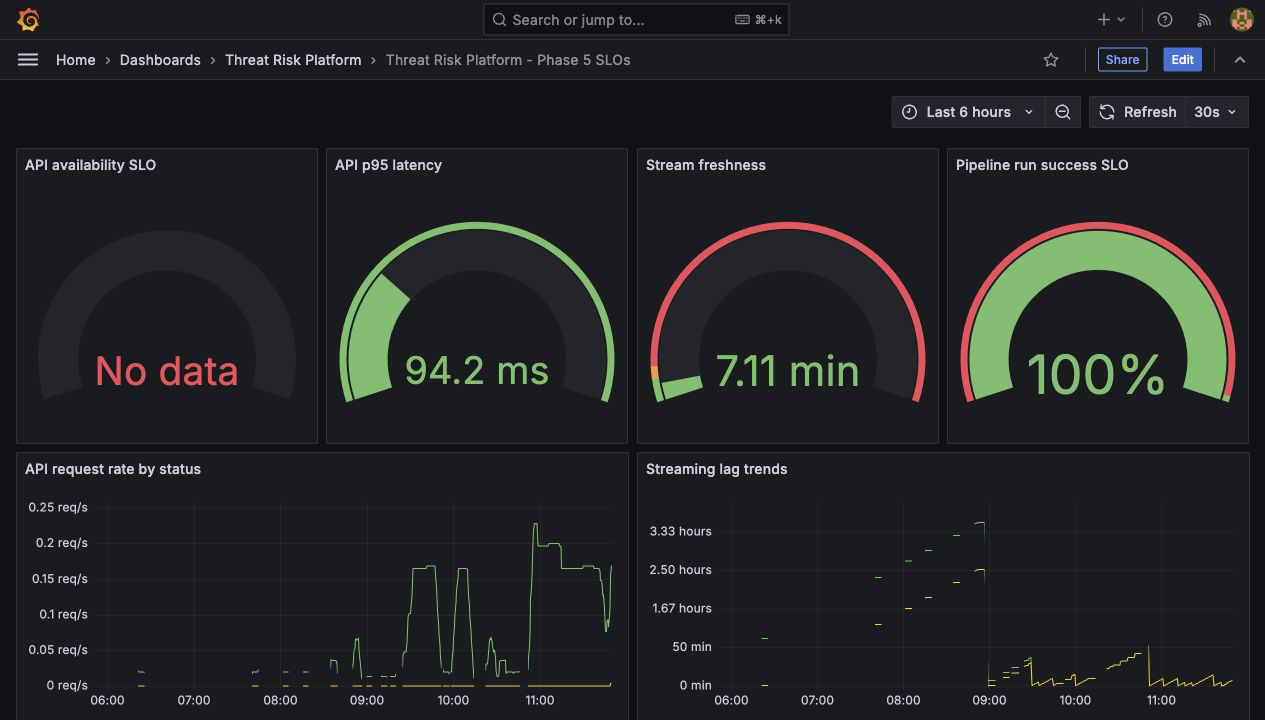Click Pipeline run success SLO panel title
Image resolution: width=1265 pixels, height=720 pixels.
(1042, 165)
